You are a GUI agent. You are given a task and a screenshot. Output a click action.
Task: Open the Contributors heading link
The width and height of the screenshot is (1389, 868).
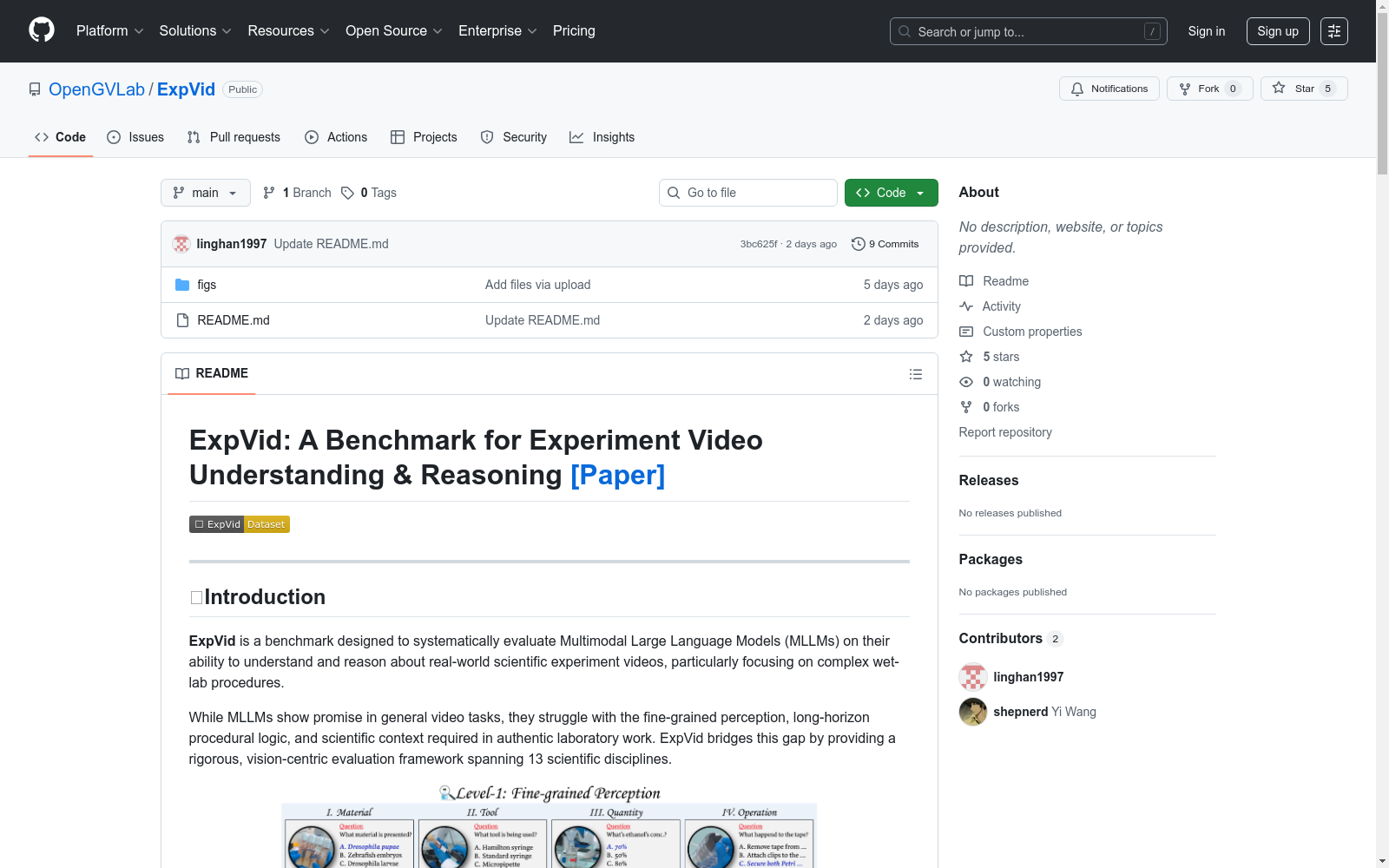click(x=1011, y=638)
